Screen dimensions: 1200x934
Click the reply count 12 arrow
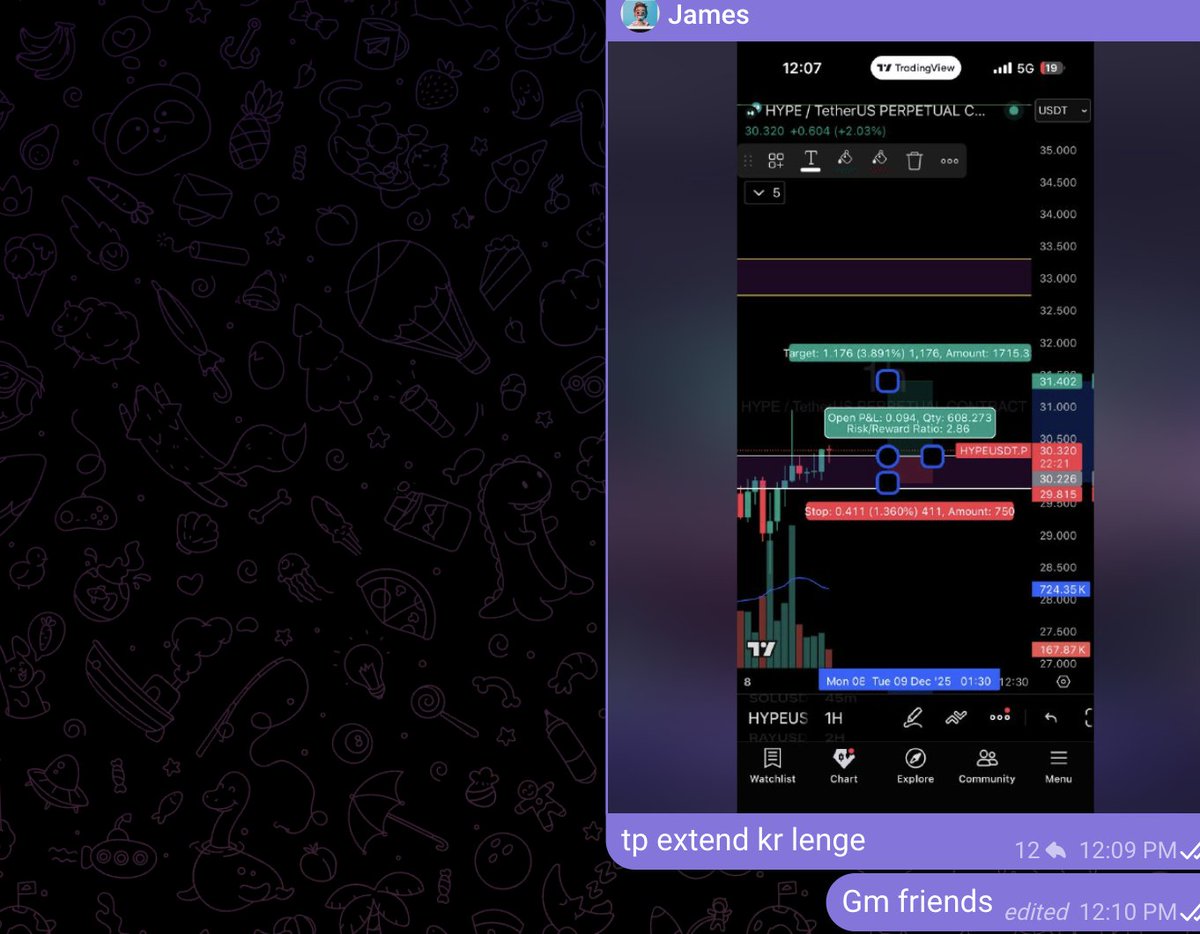pyautogui.click(x=1041, y=850)
